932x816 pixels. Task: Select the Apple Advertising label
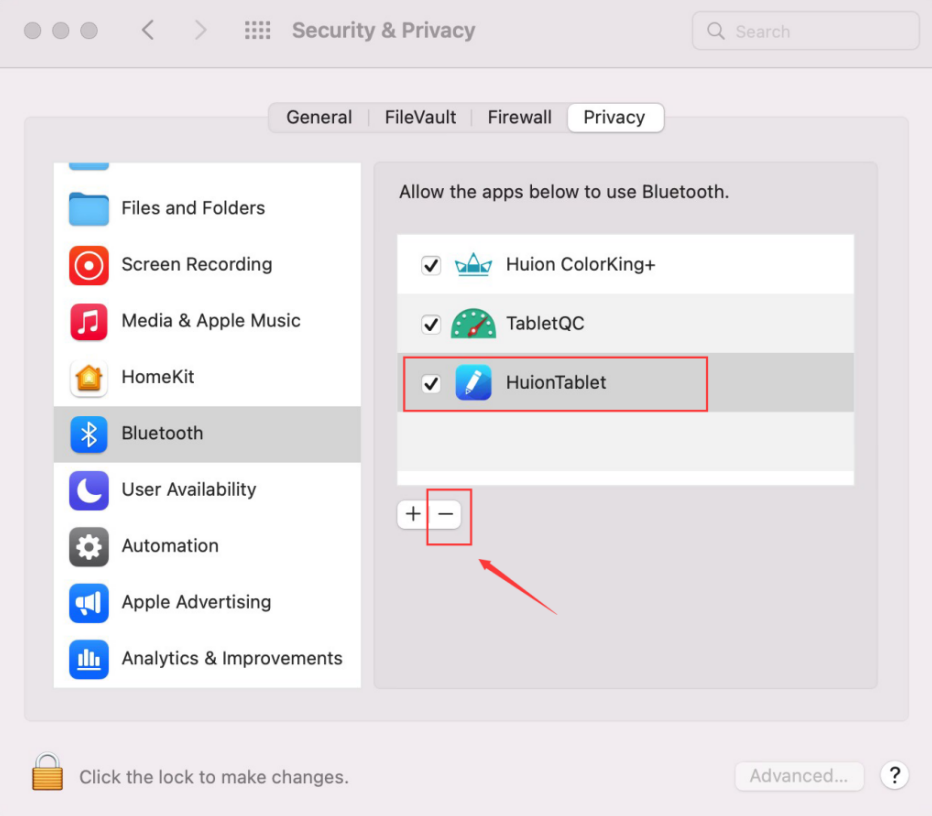point(196,602)
